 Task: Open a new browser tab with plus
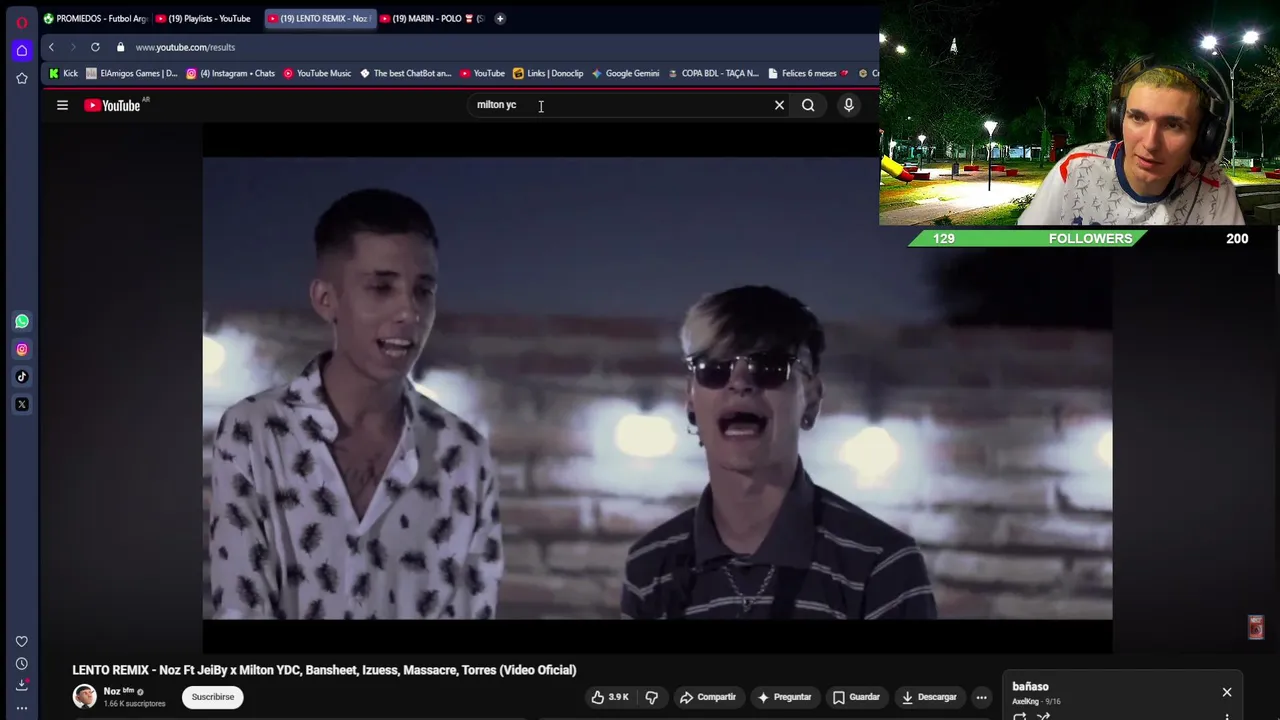coord(500,18)
